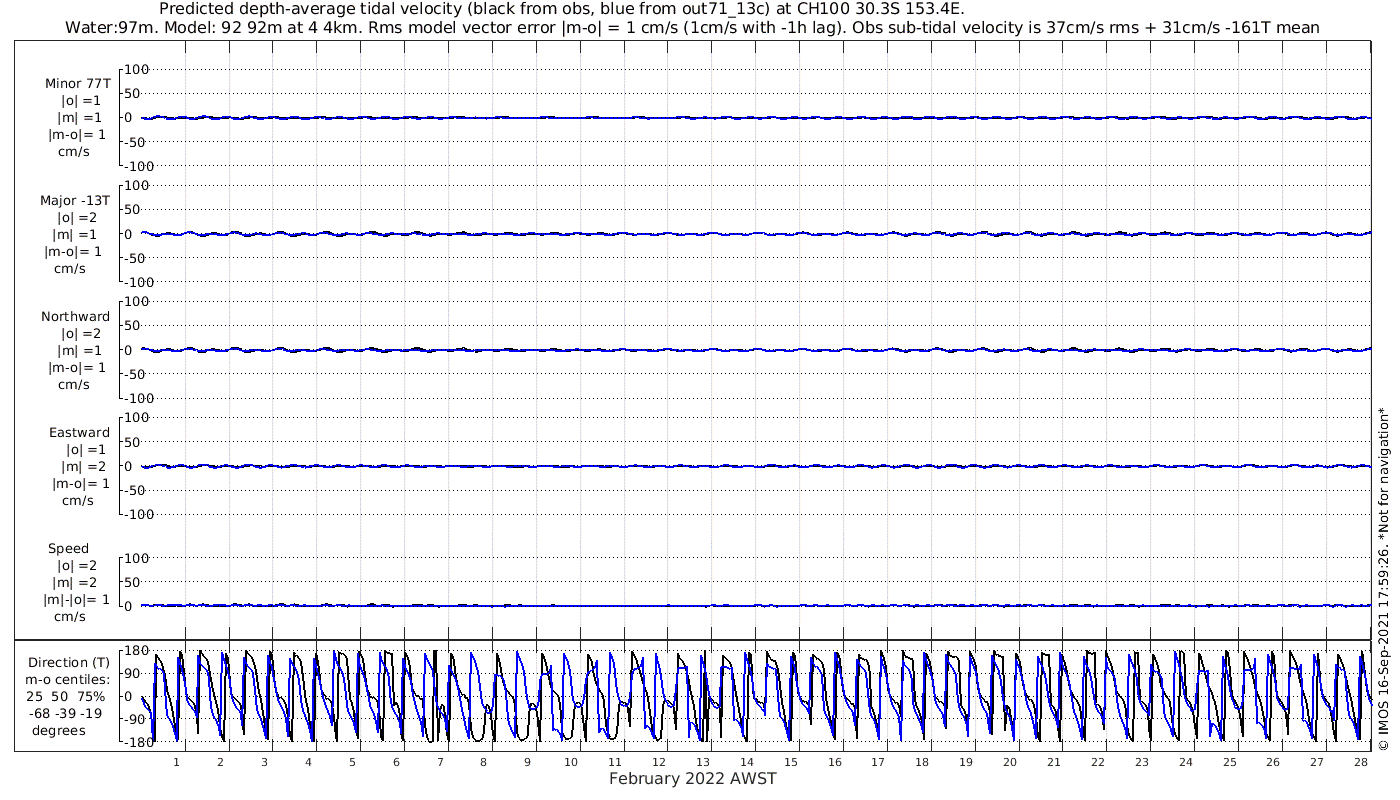Click the '100' tick of the Speed axis
The width and height of the screenshot is (1400, 800).
pyautogui.click(x=137, y=558)
